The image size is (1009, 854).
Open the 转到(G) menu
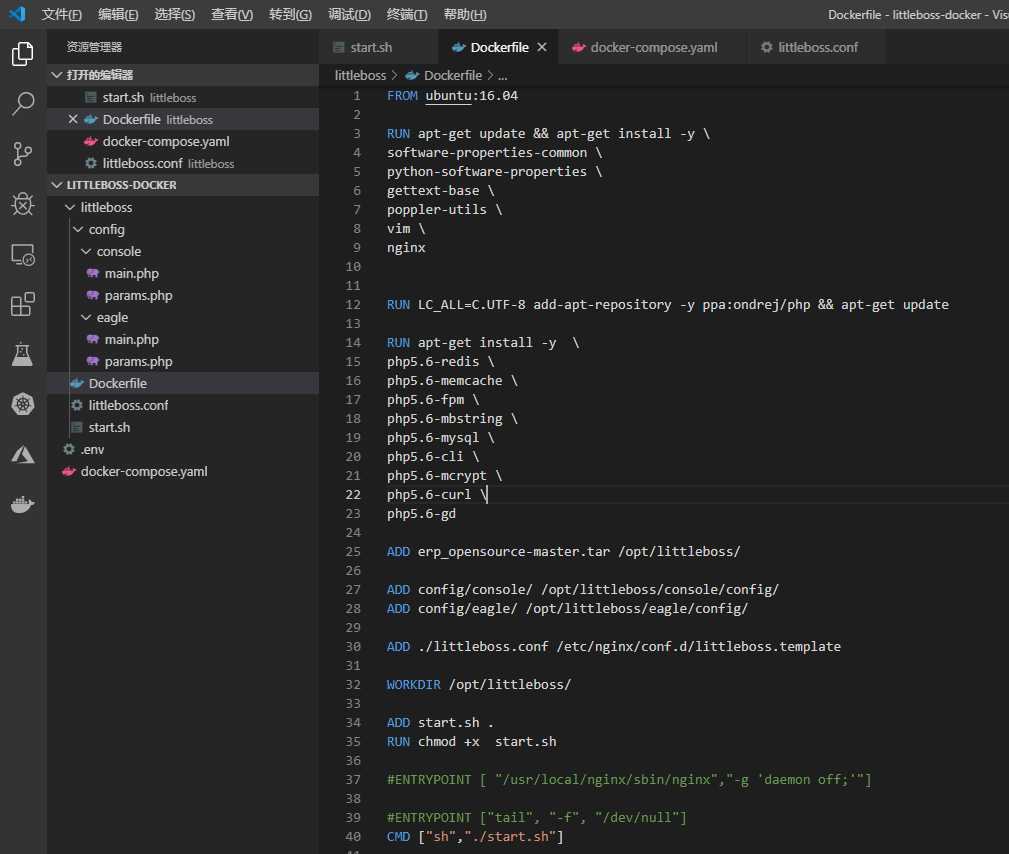pyautogui.click(x=290, y=14)
